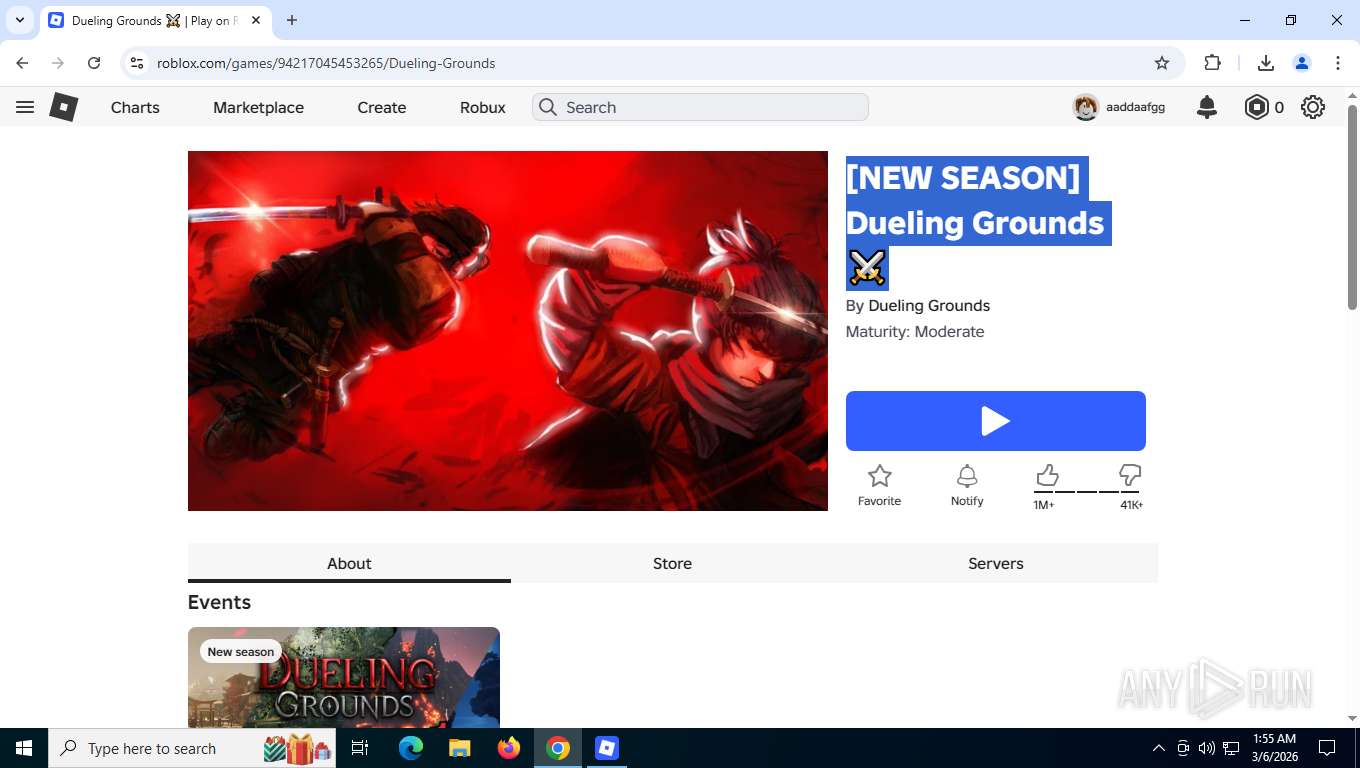Open the Charts menu item
This screenshot has width=1360, height=768.
[x=135, y=107]
